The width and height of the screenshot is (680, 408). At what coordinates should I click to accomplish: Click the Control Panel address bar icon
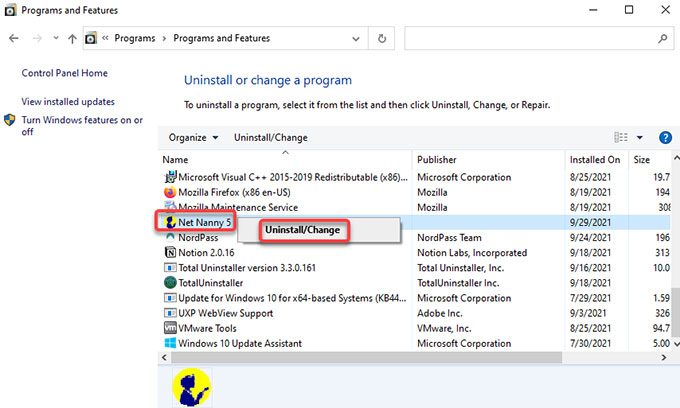(91, 39)
